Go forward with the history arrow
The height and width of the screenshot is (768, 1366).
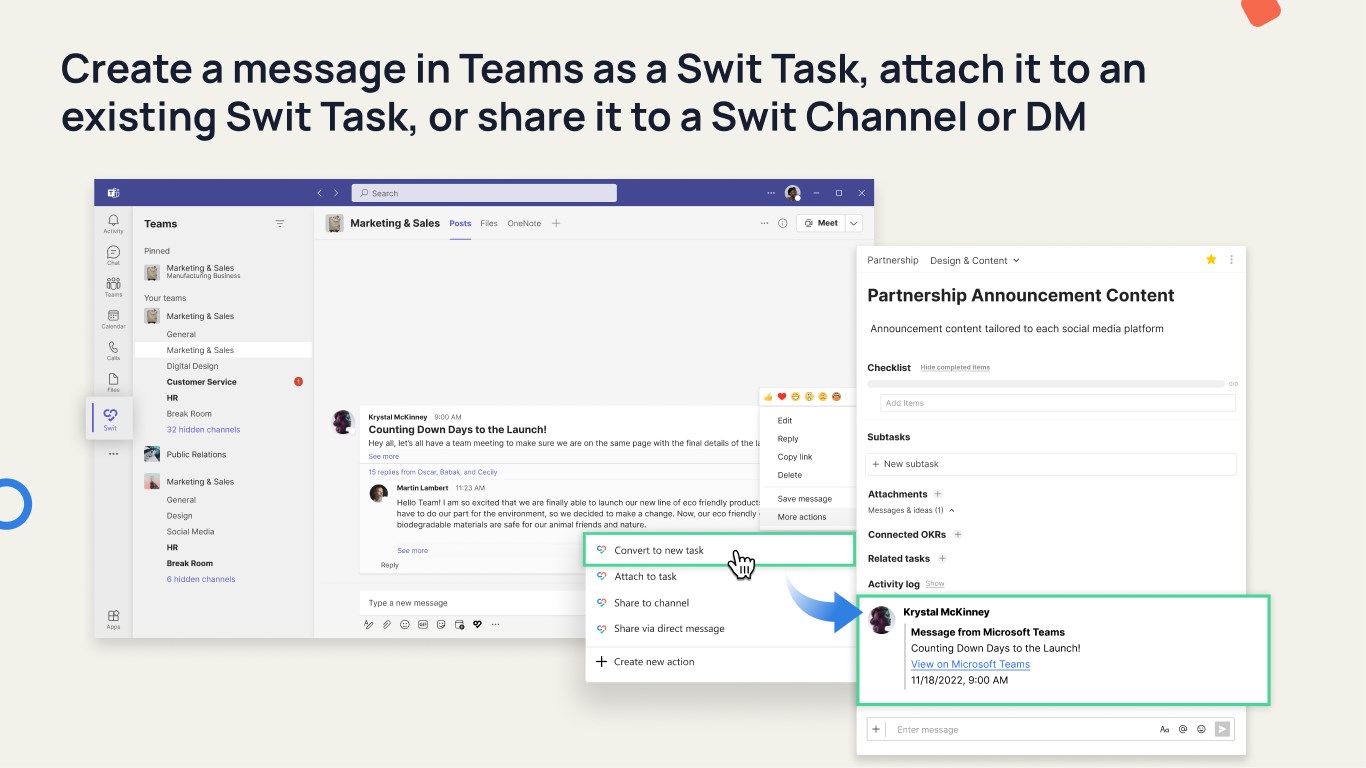click(x=336, y=193)
